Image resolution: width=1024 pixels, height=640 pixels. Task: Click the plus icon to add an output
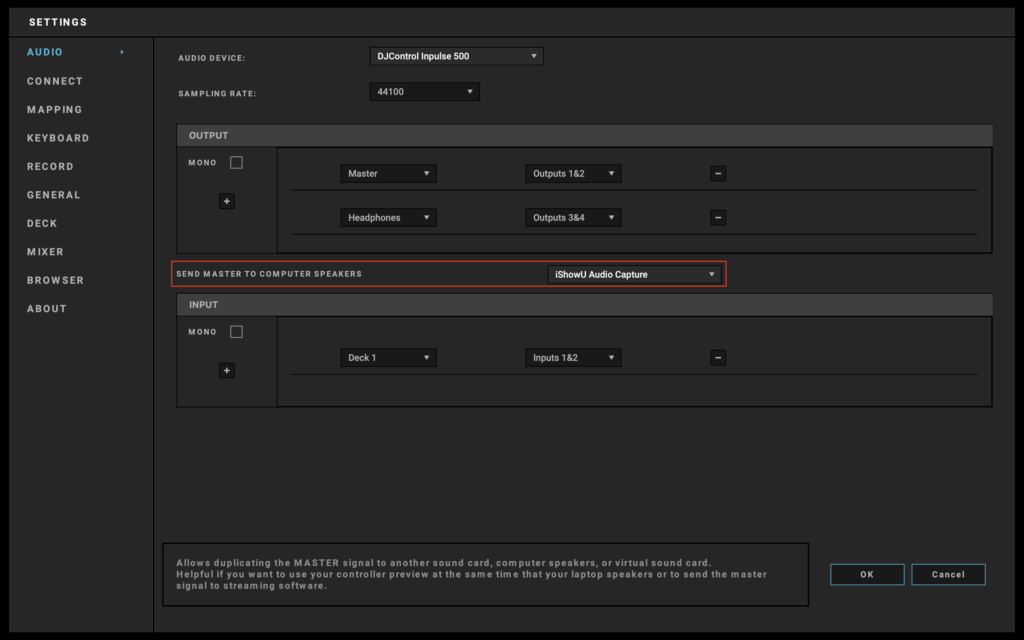[x=226, y=201]
